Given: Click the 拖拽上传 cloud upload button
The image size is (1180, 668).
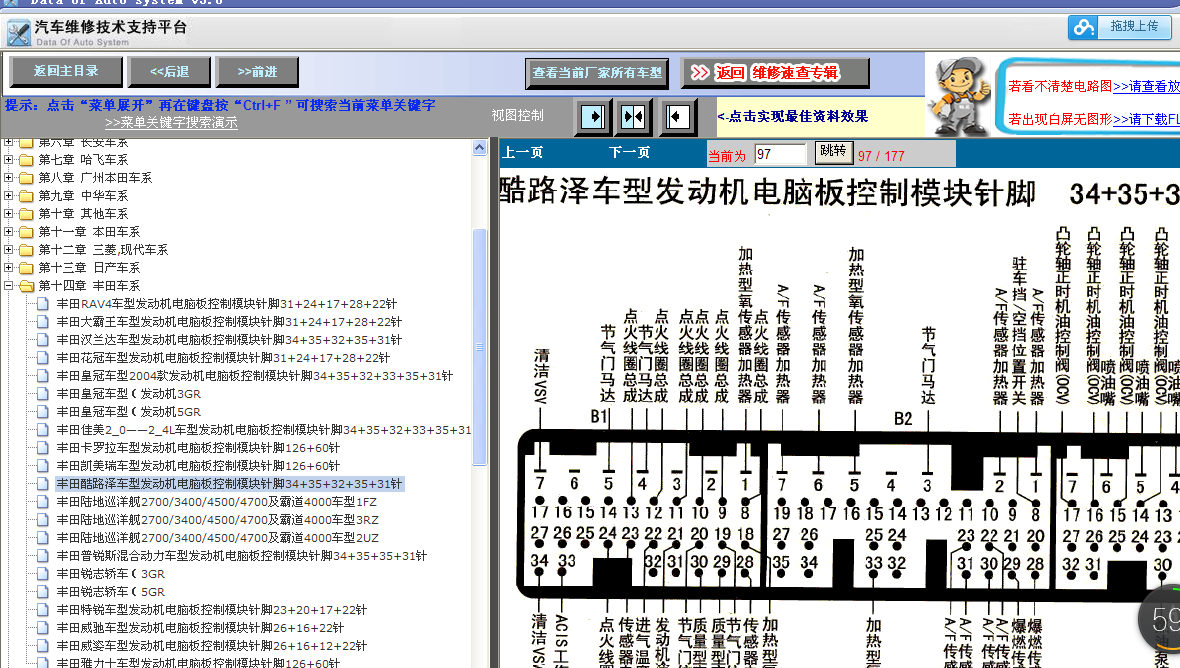Looking at the screenshot, I should 1119,27.
